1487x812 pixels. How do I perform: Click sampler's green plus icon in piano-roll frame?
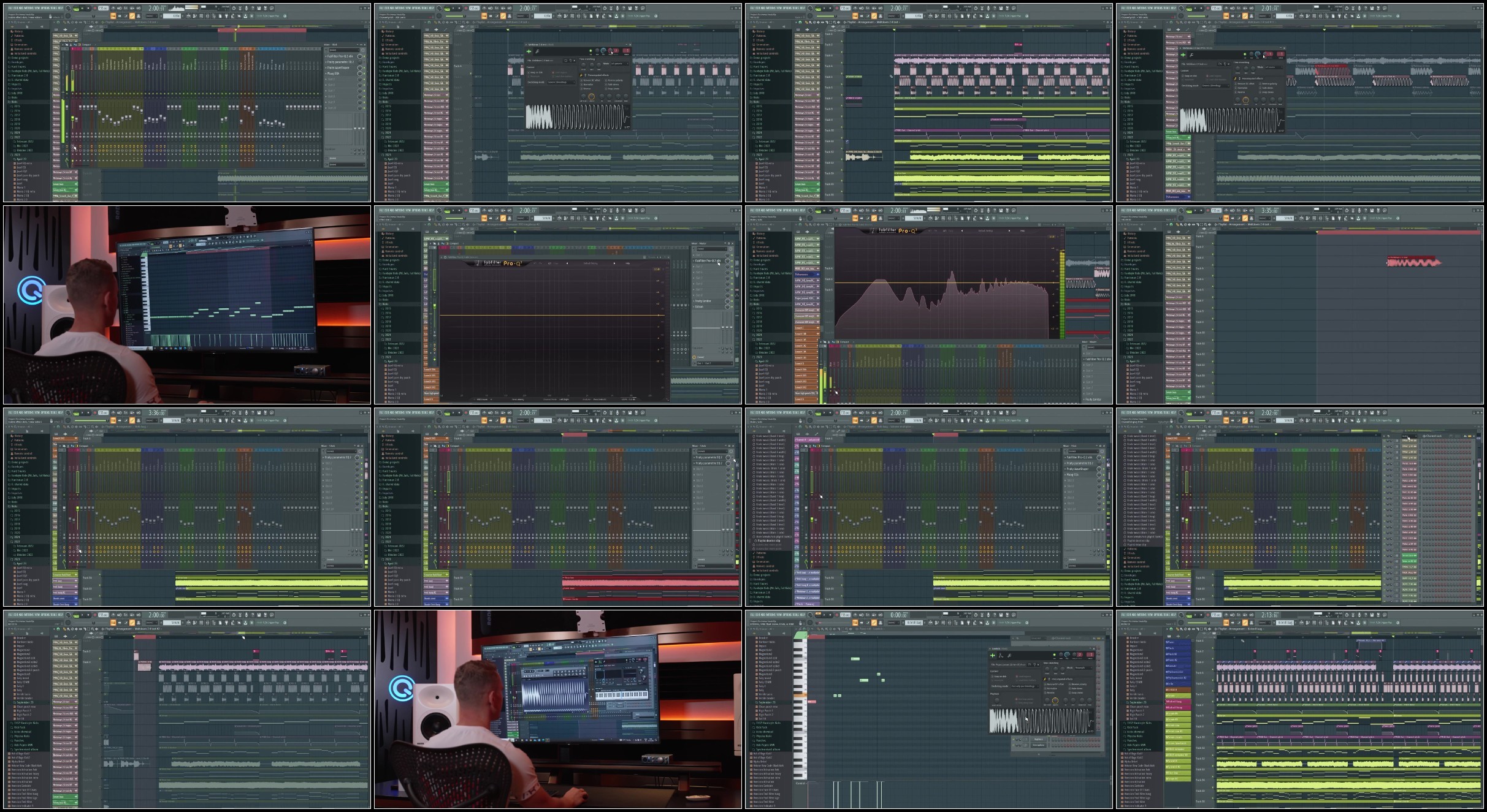993,655
